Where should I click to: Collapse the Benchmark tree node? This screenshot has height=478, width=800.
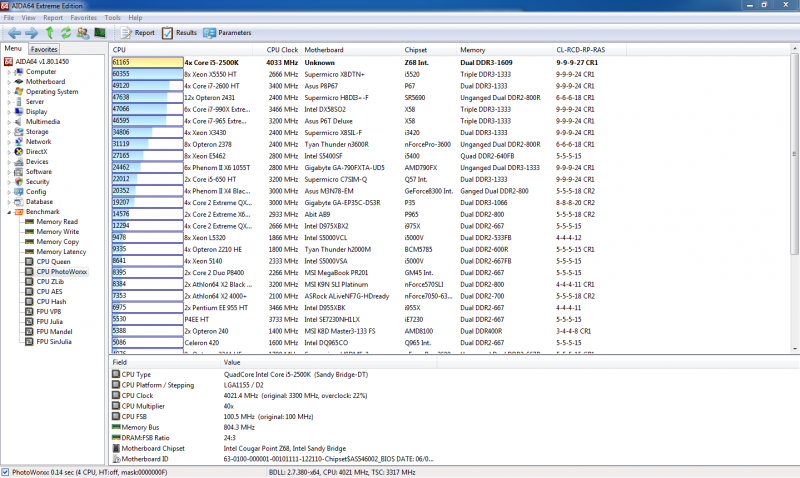(x=9, y=212)
